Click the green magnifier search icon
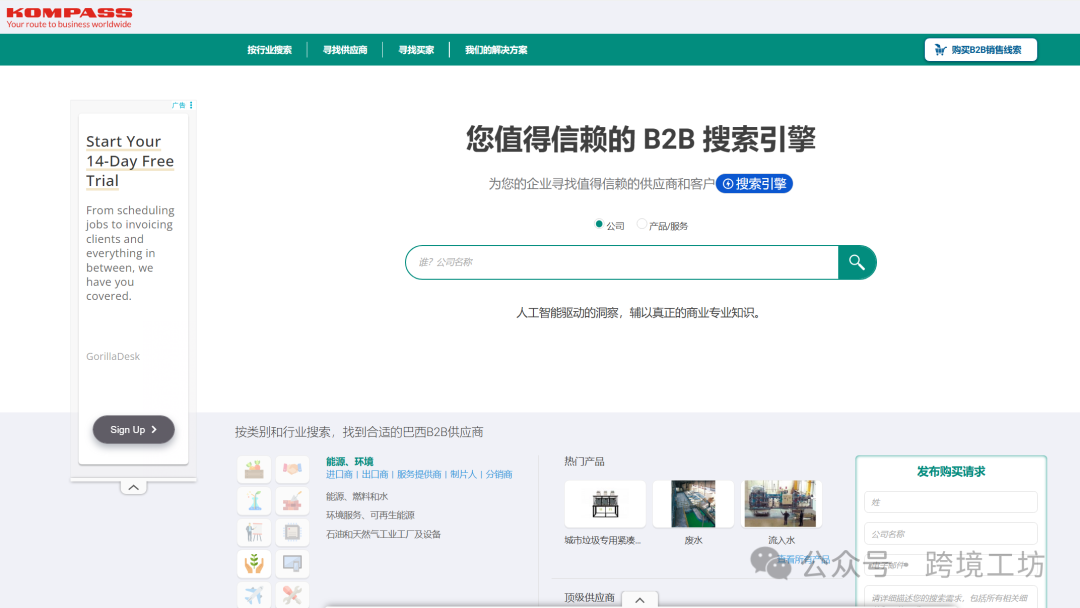 tap(857, 262)
